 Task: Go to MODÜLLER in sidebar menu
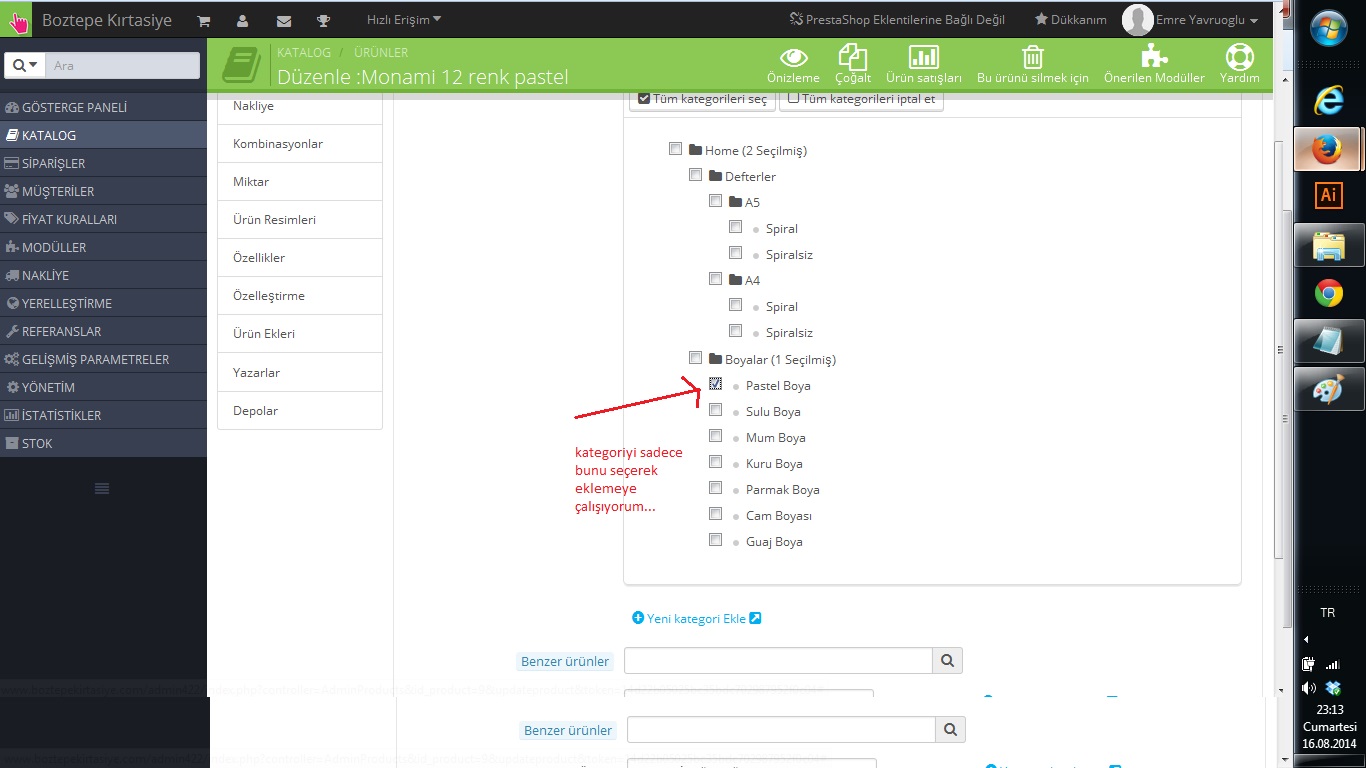click(104, 247)
